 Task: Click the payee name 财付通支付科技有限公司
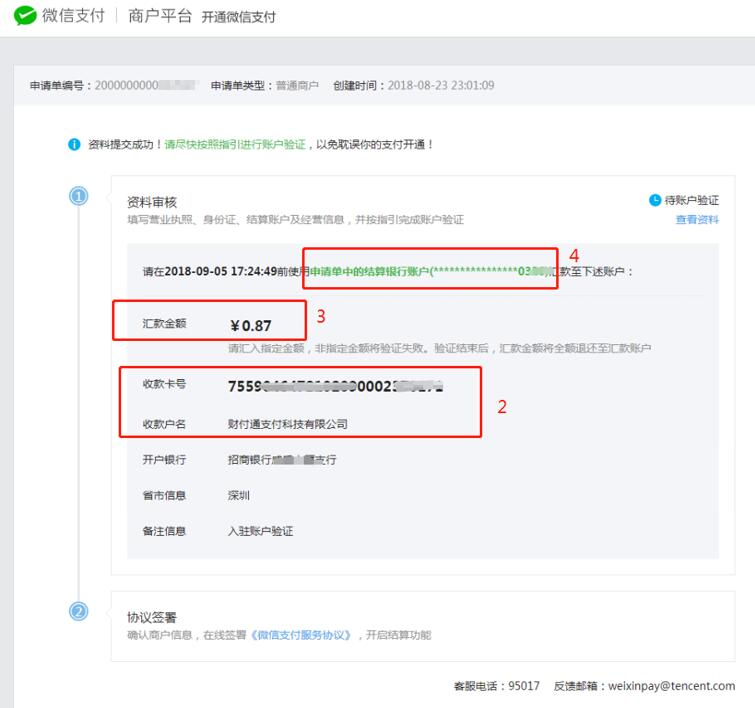(x=287, y=424)
